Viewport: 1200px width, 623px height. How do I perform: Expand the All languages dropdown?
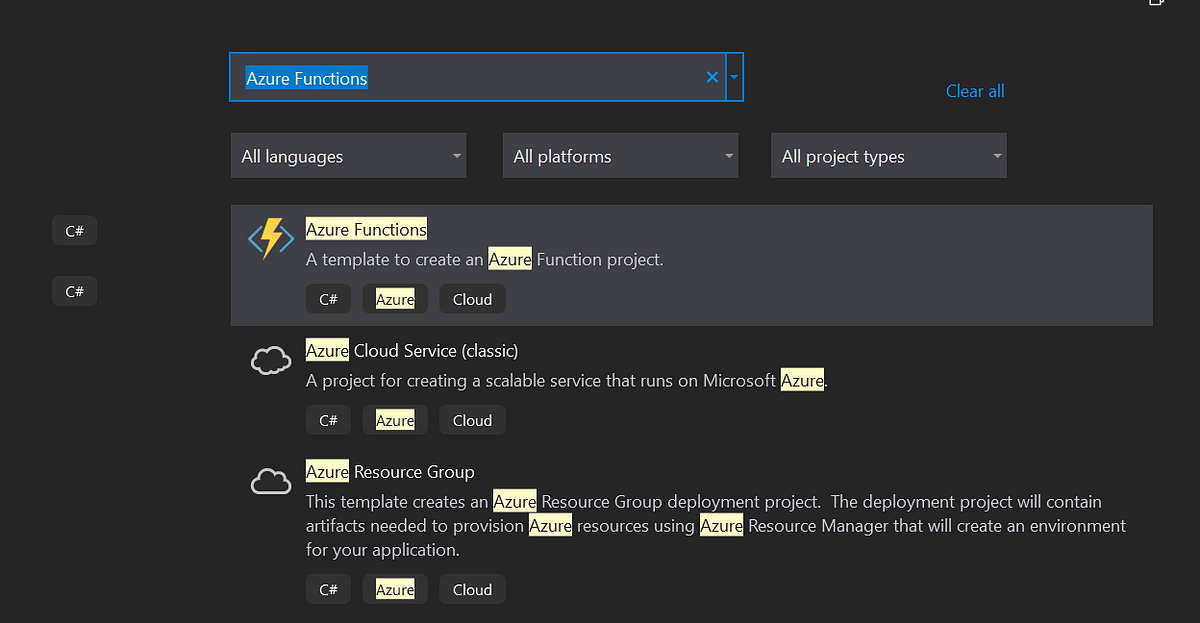(348, 156)
